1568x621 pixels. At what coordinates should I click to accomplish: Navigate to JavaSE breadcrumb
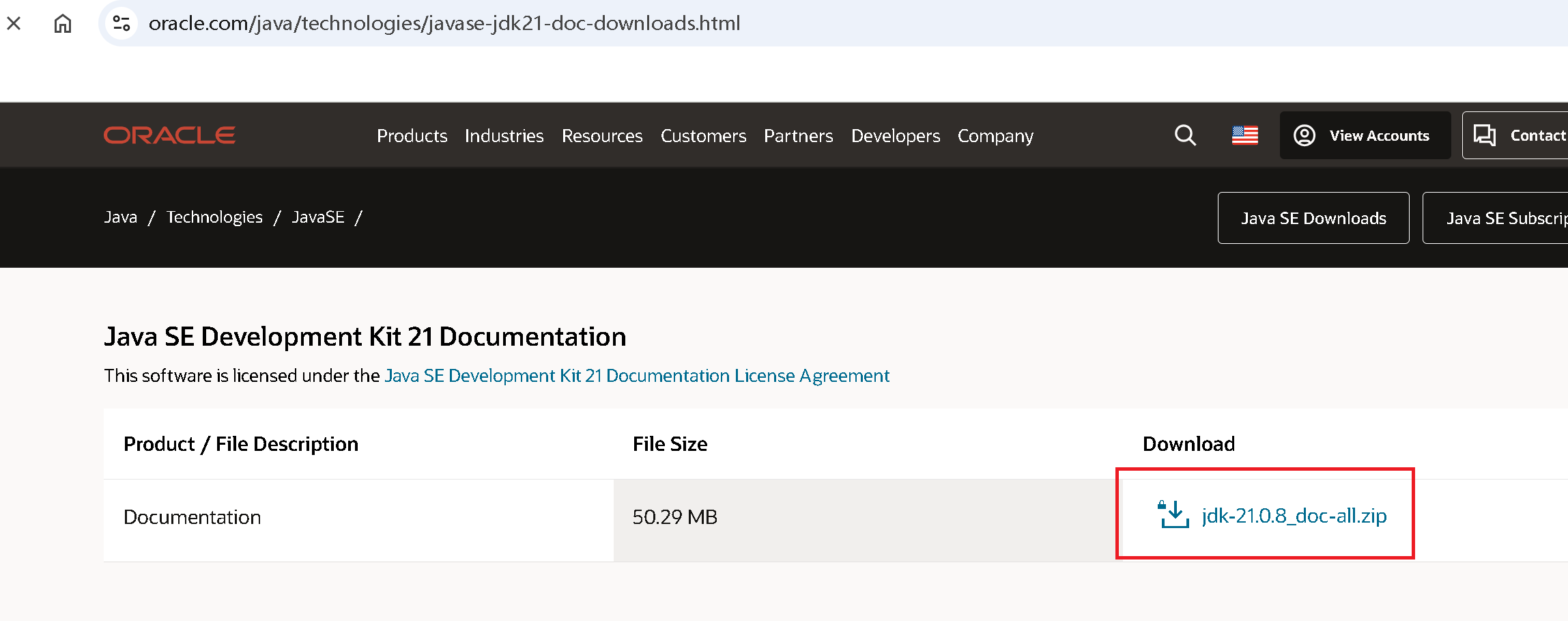pyautogui.click(x=318, y=217)
